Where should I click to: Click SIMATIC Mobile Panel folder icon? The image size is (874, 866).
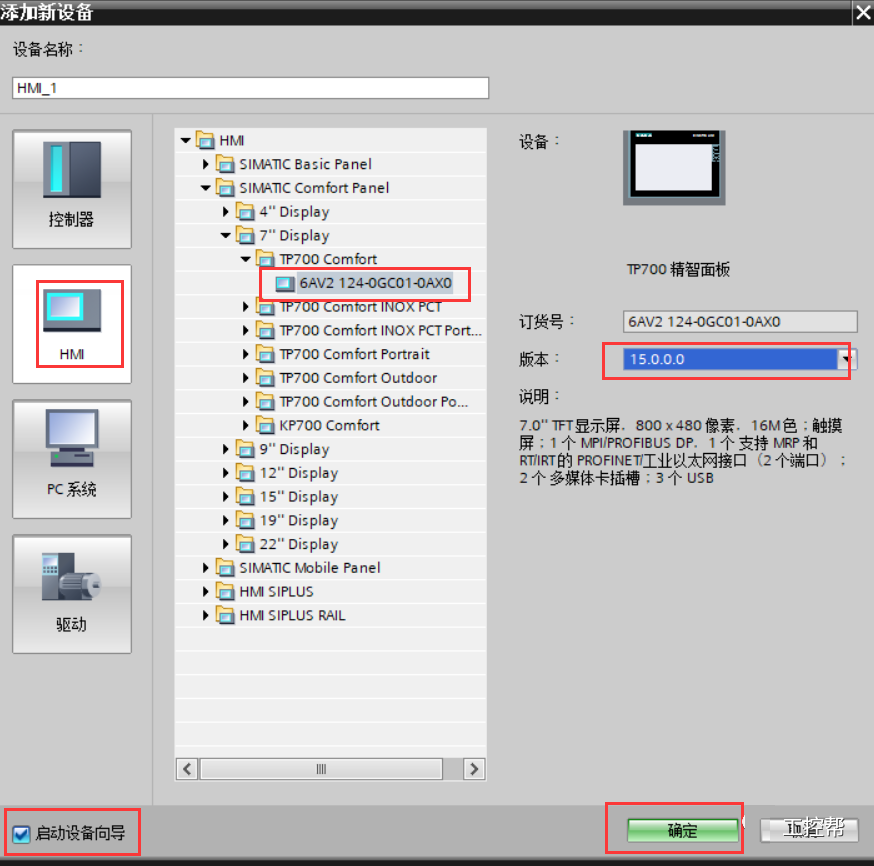coord(225,568)
